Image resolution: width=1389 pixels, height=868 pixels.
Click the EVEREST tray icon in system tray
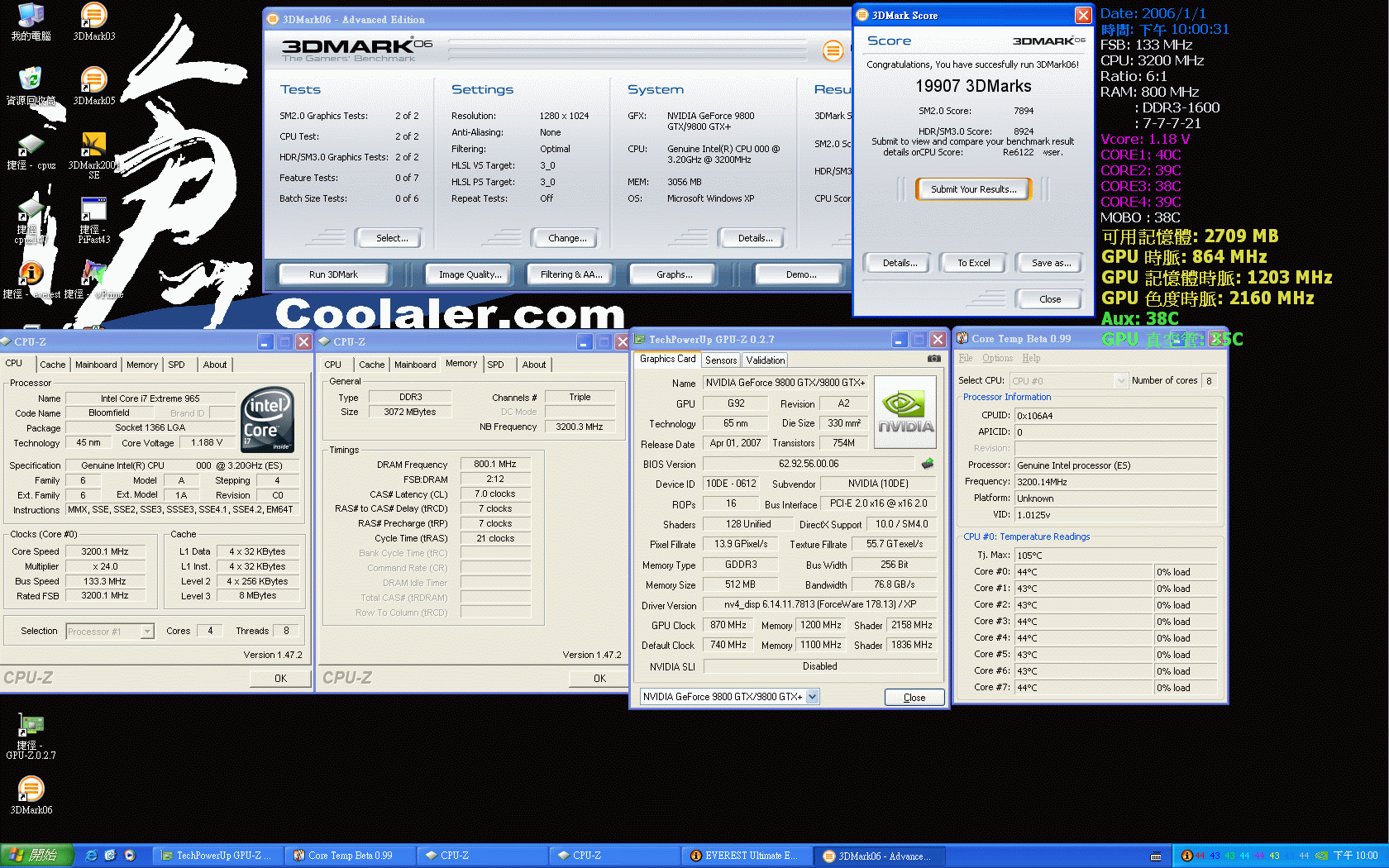click(x=1187, y=856)
